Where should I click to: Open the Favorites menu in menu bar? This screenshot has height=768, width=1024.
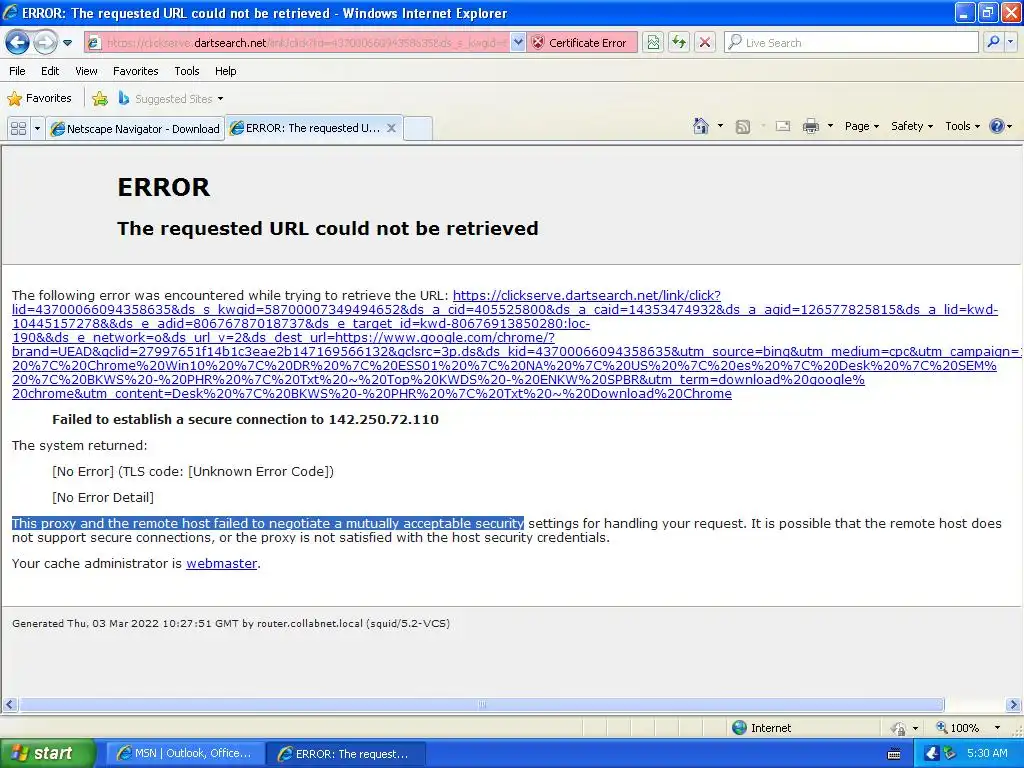click(135, 71)
